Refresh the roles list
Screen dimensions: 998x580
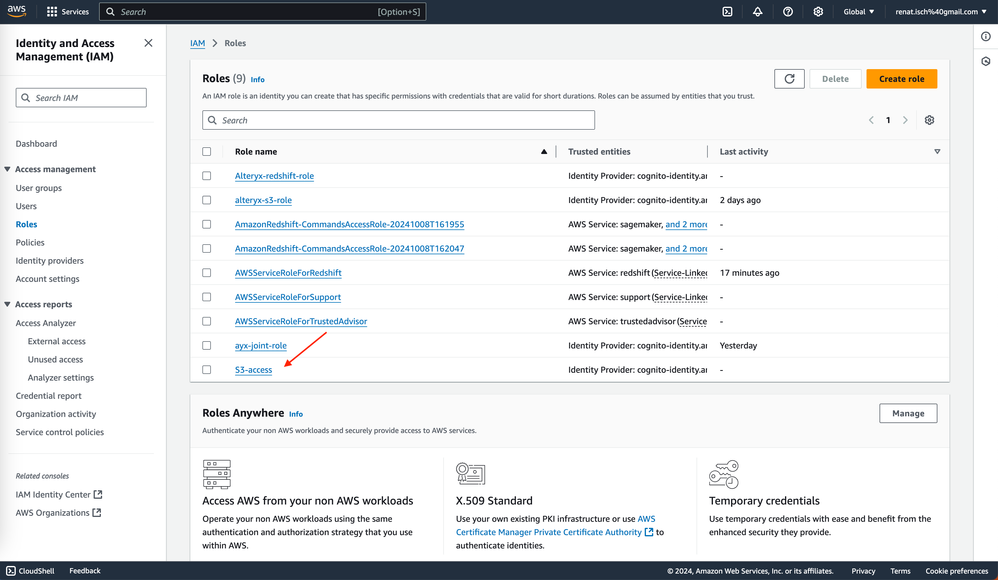(x=789, y=79)
